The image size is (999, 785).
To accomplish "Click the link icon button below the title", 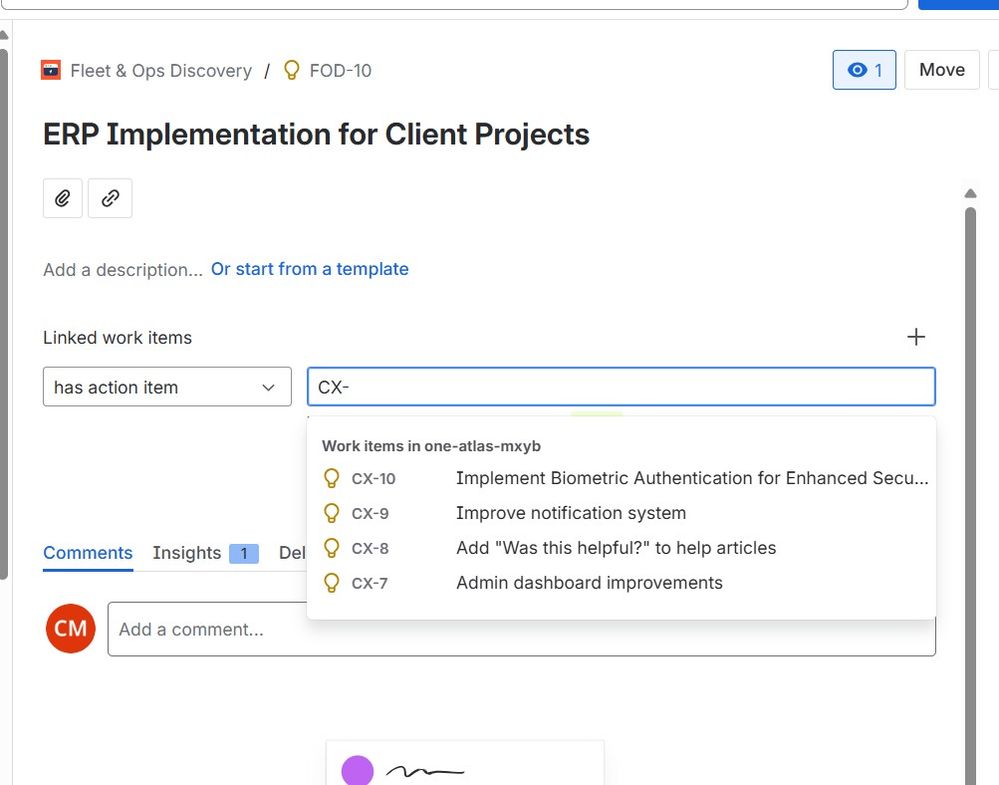I will pyautogui.click(x=110, y=198).
